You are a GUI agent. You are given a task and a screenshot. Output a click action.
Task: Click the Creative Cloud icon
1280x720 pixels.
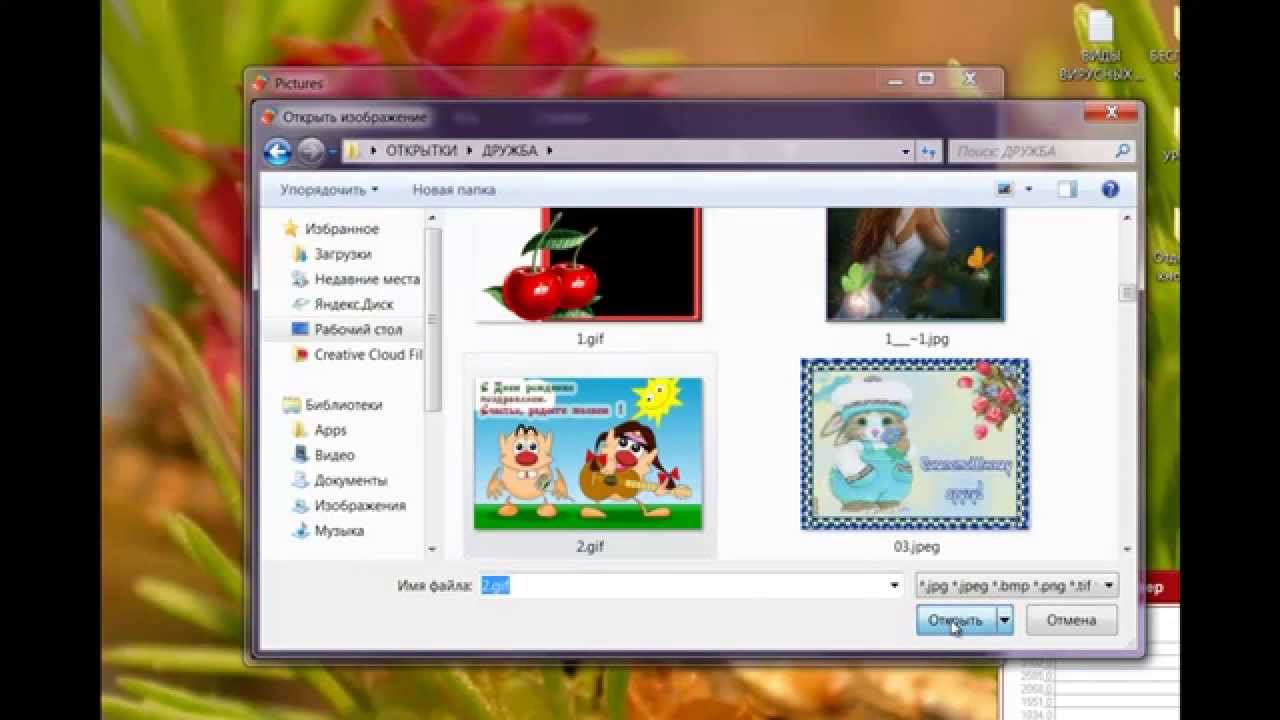(x=300, y=354)
